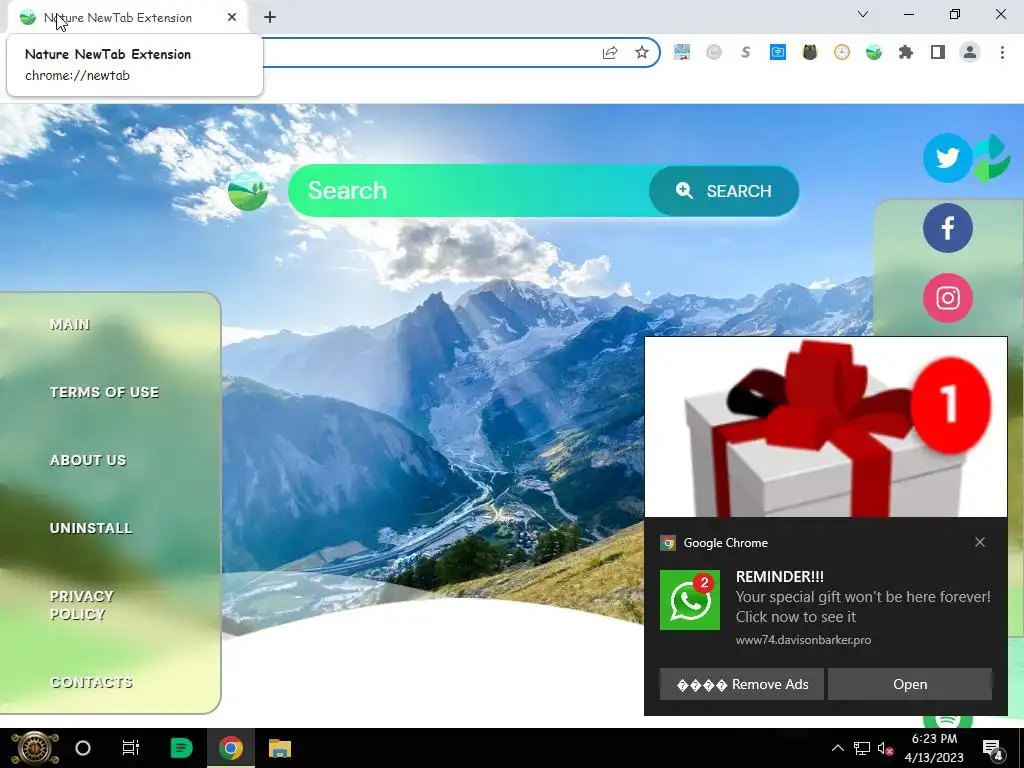This screenshot has width=1024, height=768.
Task: Open MAIN in the left sidebar
Action: click(x=70, y=325)
